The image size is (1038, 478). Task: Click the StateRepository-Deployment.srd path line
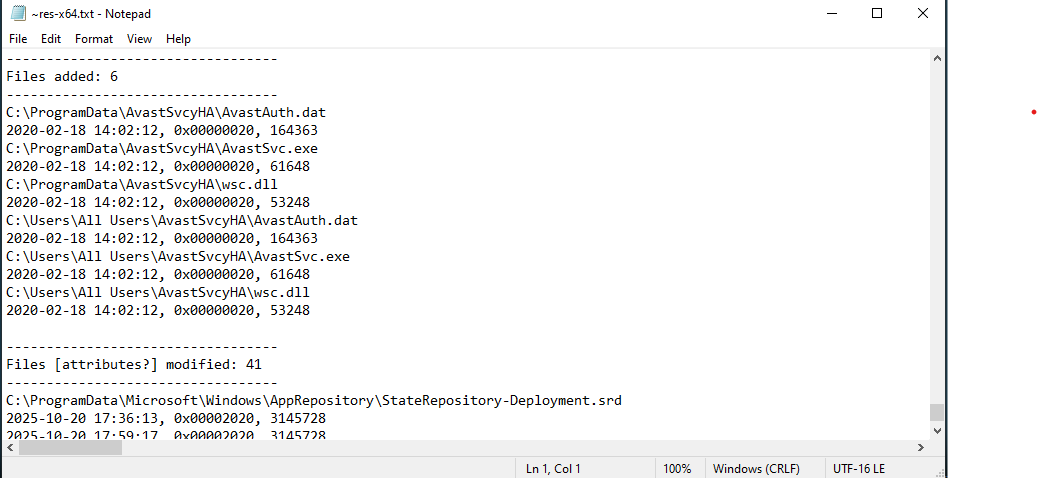[x=314, y=401]
